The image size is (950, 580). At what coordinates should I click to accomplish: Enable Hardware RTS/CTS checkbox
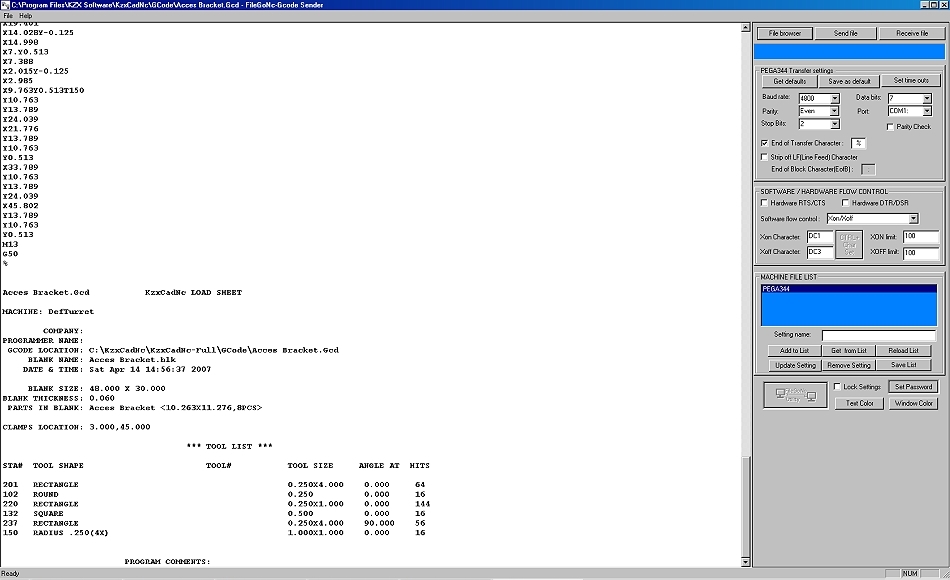[x=765, y=203]
